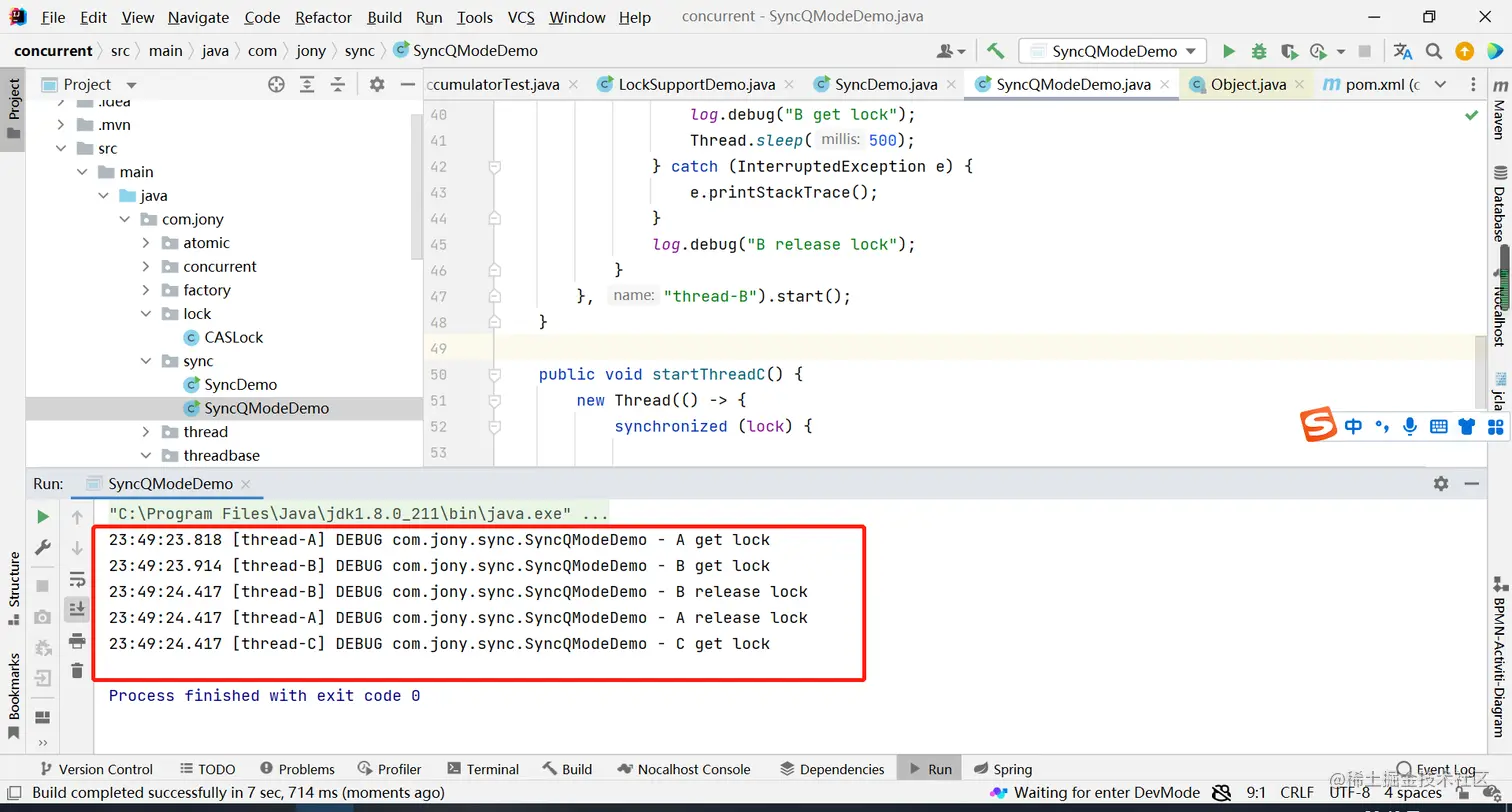Close the SyncDemo.java tab
1512x812 pixels.
click(950, 85)
